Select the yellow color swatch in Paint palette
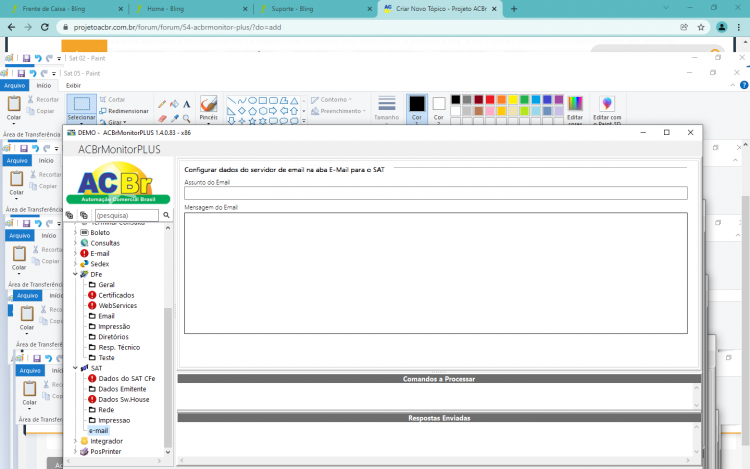 tap(513, 99)
